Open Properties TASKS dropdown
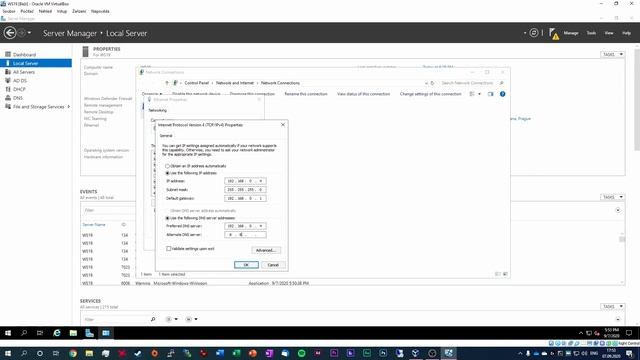The width and height of the screenshot is (640, 360). 612,54
